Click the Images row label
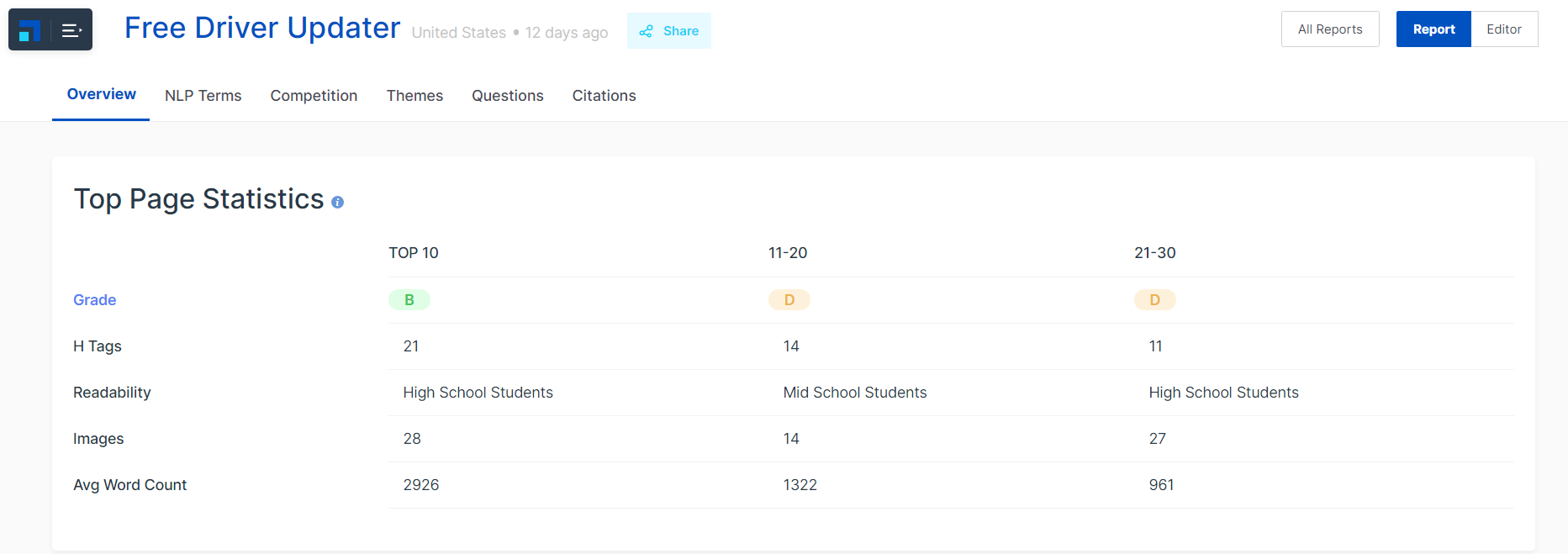 98,439
